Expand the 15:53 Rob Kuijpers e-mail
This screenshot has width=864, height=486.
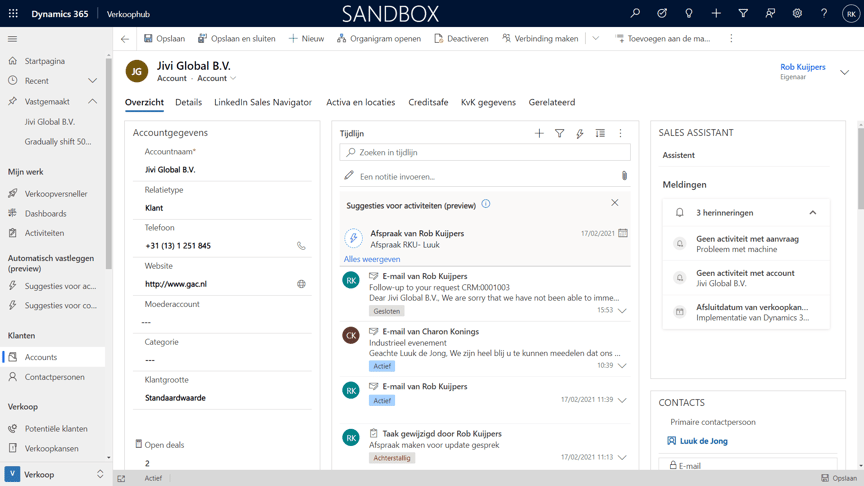tap(622, 311)
